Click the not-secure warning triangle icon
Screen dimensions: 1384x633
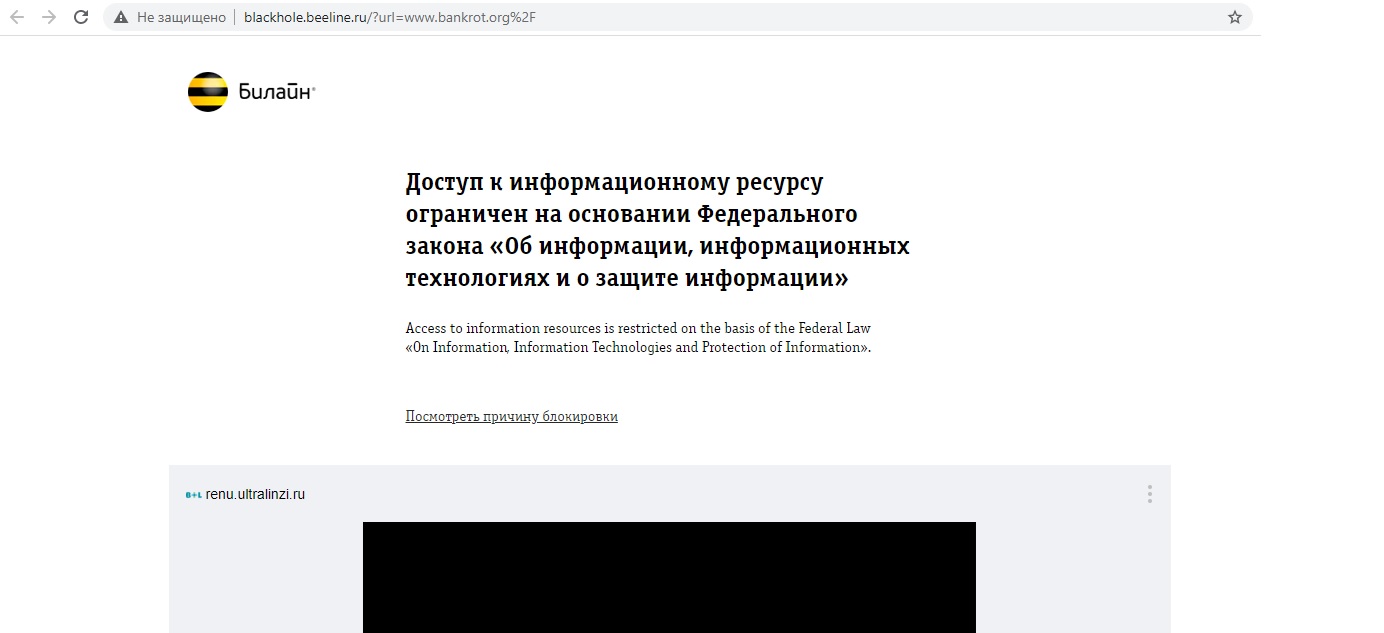click(x=121, y=18)
